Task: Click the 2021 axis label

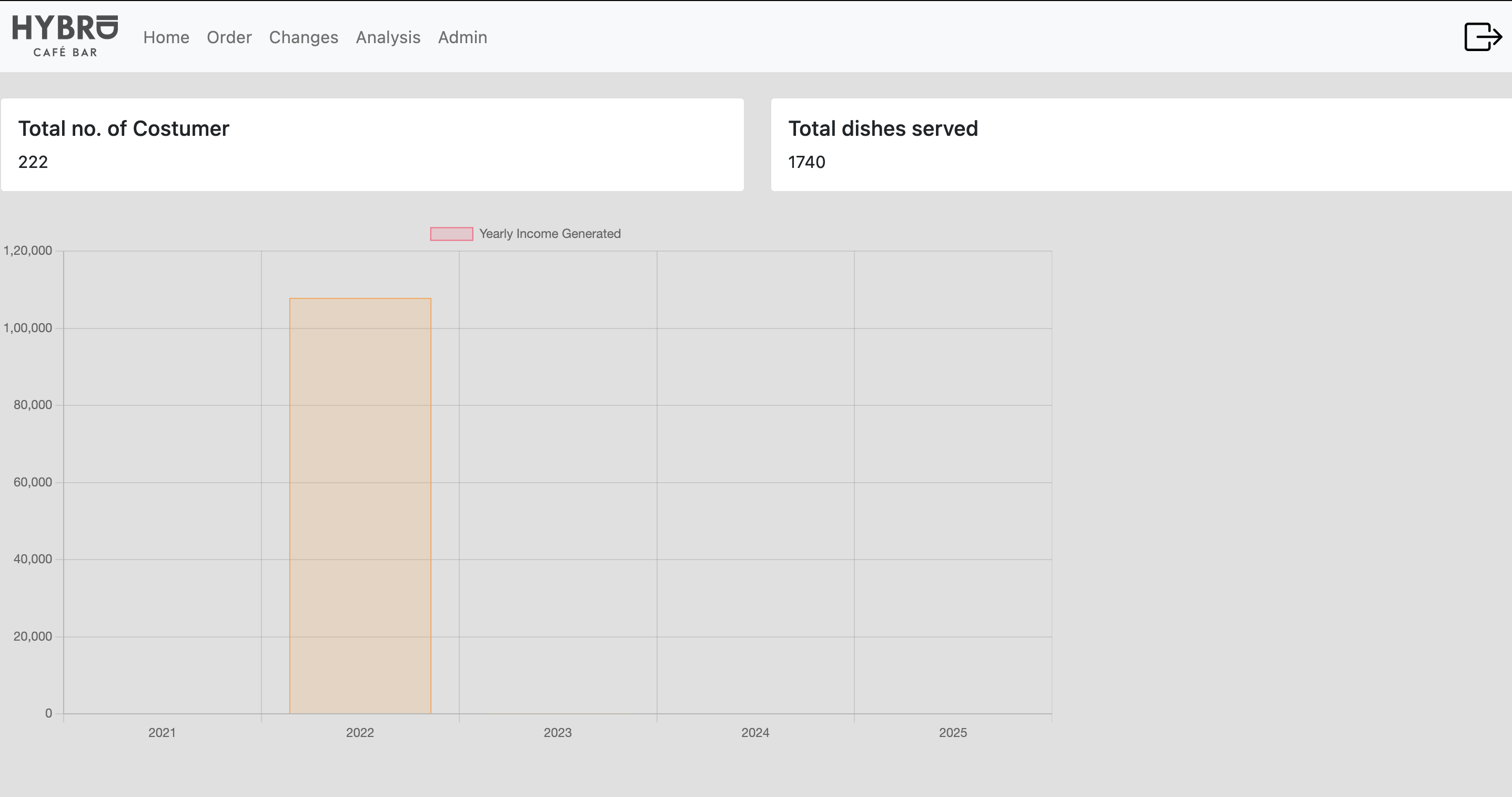Action: click(x=162, y=732)
